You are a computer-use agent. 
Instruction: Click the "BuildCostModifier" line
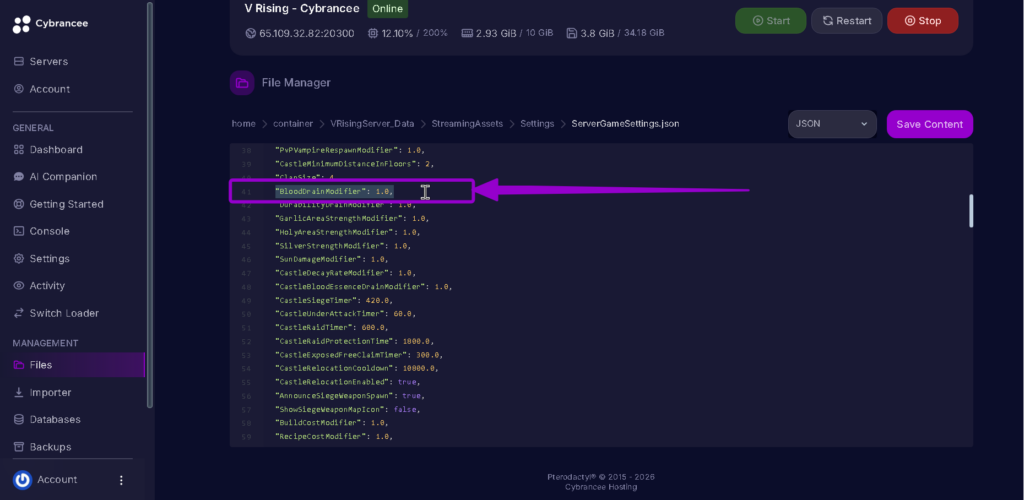(x=332, y=423)
